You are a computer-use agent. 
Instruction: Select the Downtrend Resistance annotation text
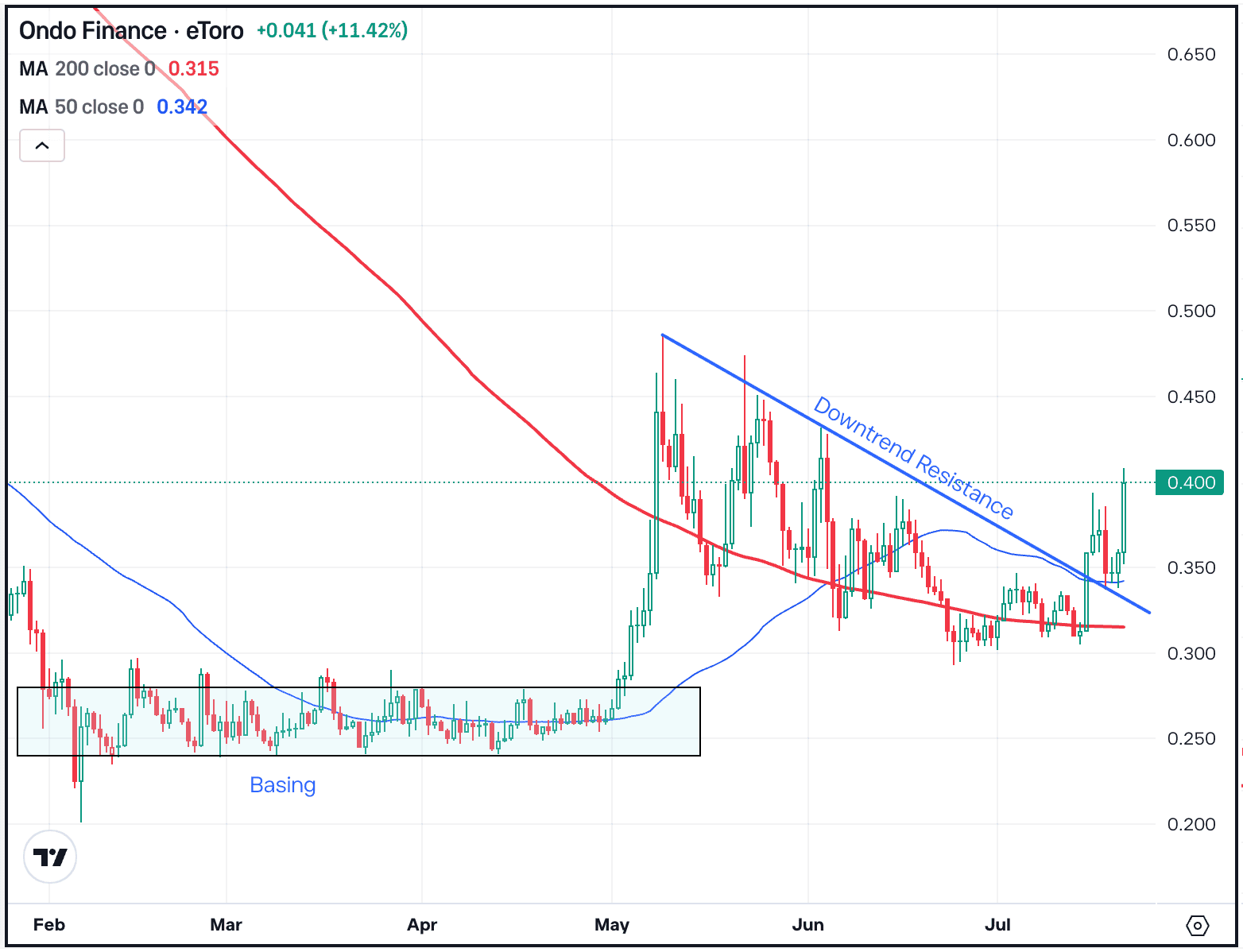coord(913,458)
